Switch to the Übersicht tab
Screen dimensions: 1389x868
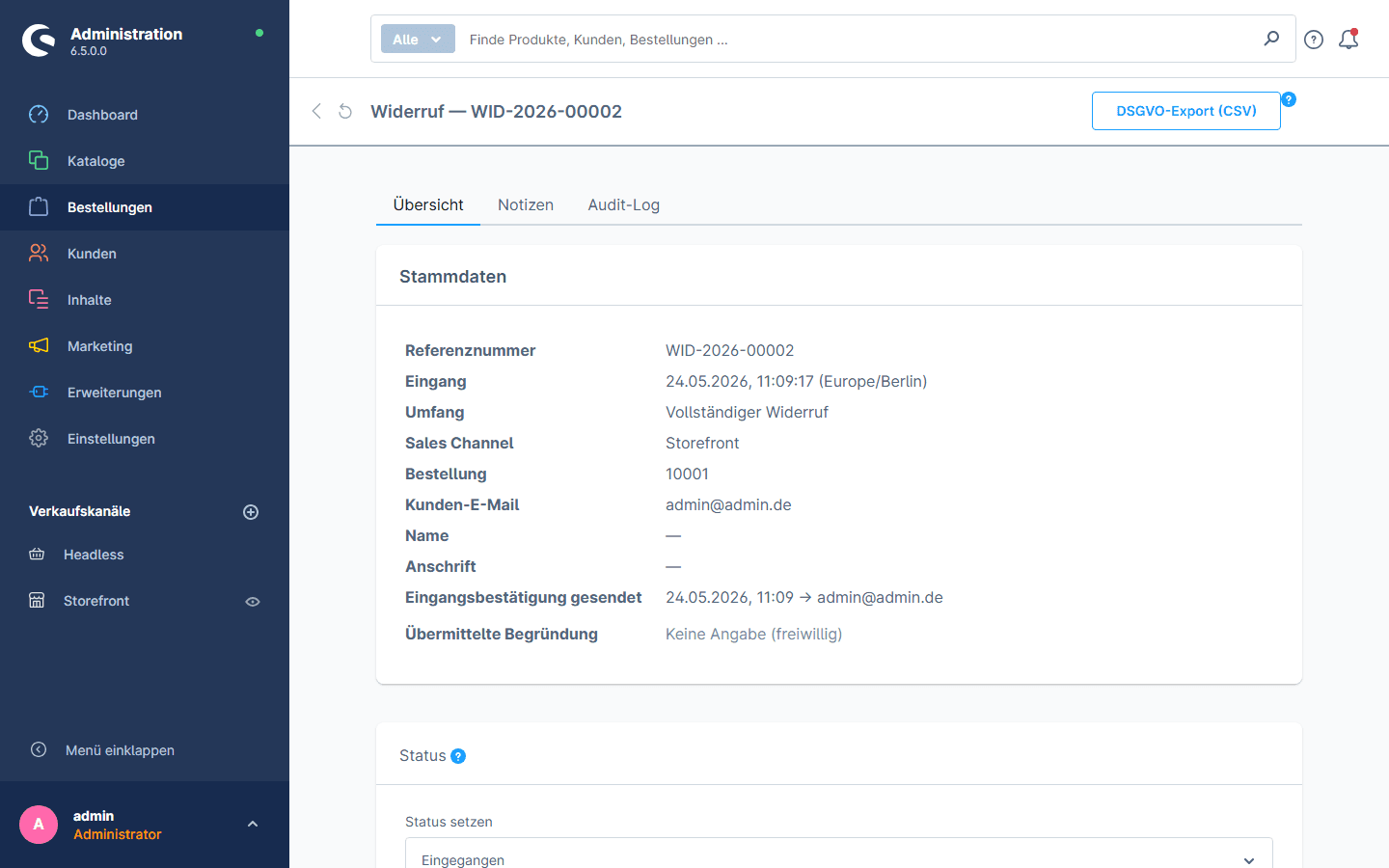point(428,204)
